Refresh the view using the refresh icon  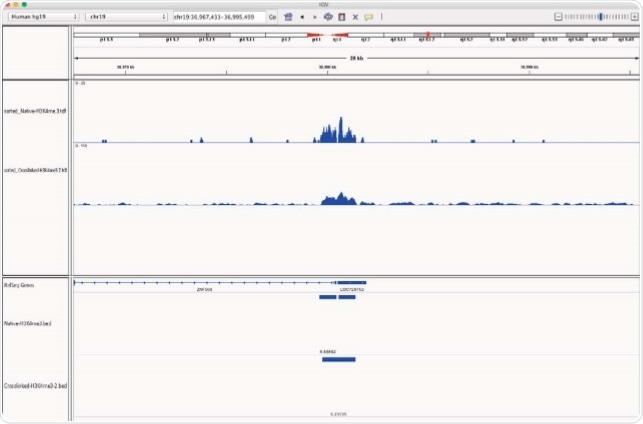pos(328,17)
